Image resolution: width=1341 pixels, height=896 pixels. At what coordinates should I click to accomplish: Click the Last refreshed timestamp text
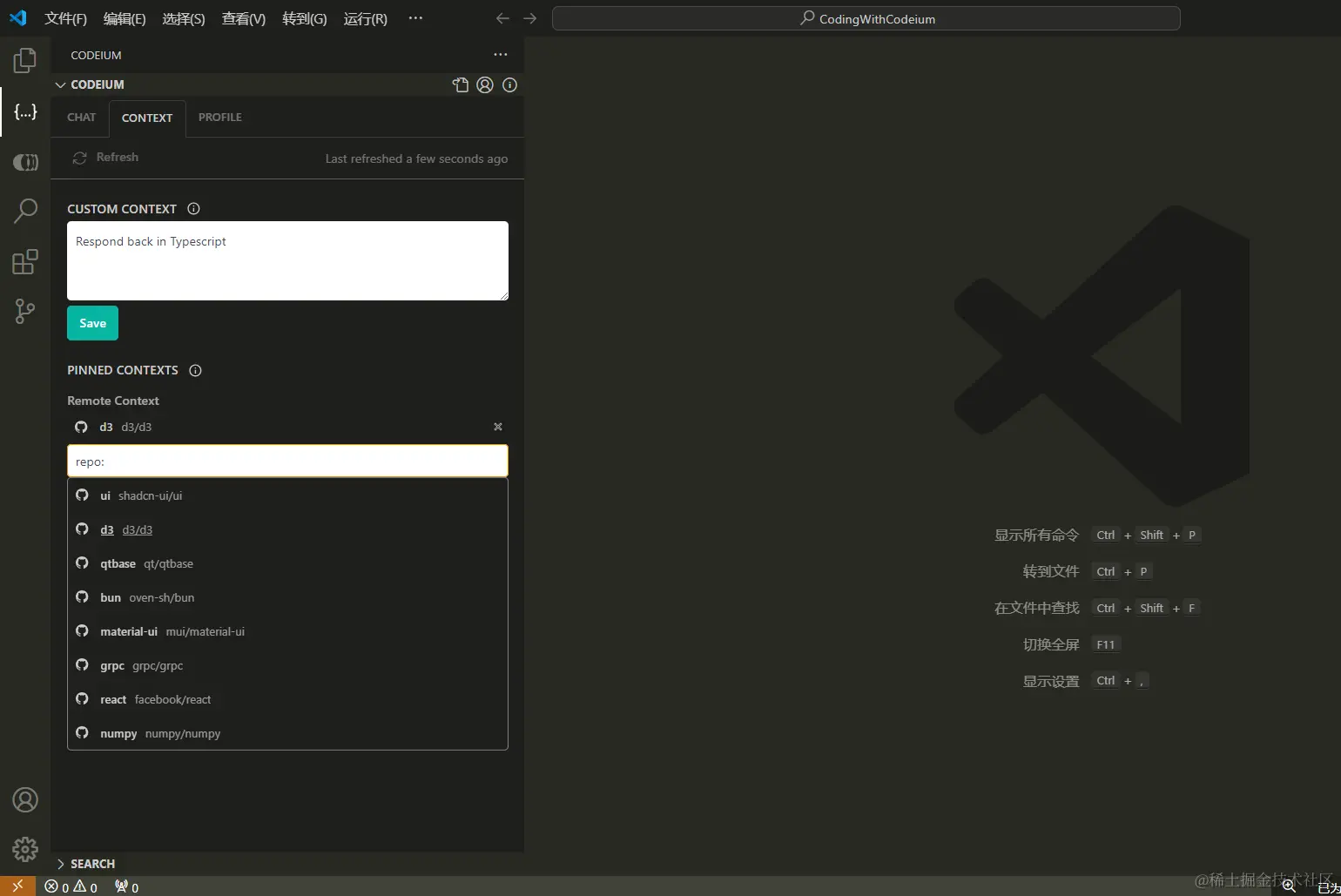click(416, 158)
